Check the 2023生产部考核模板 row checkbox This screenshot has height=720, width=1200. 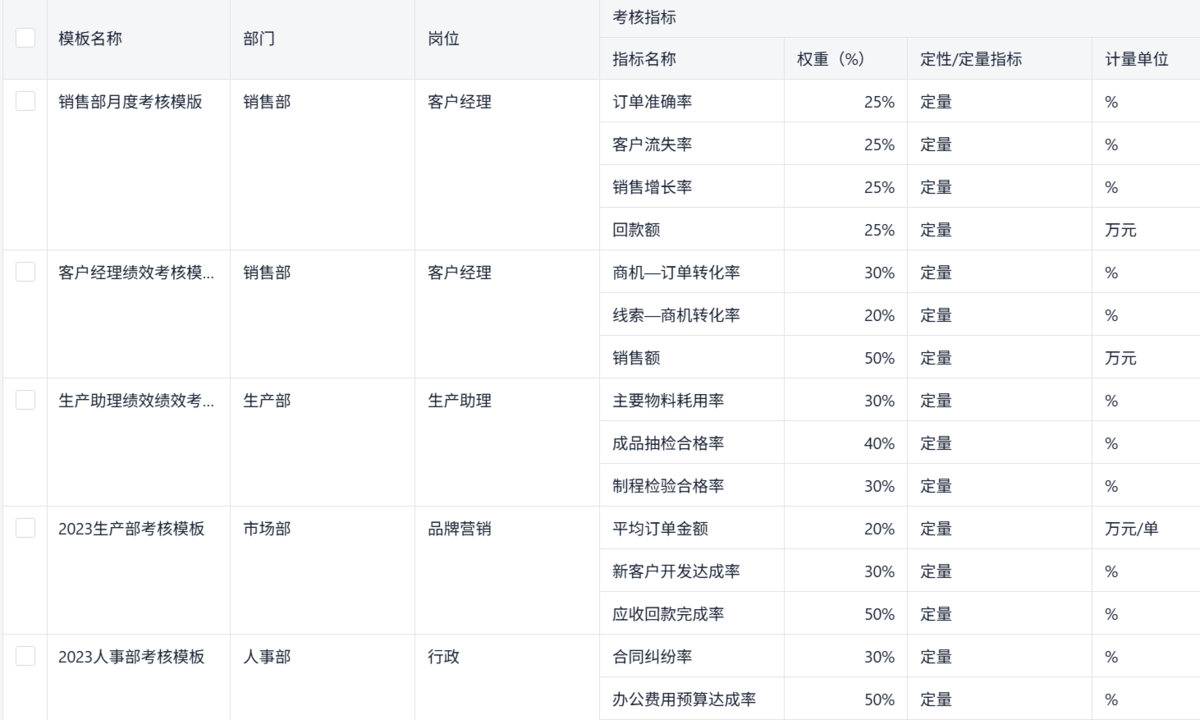pyautogui.click(x=25, y=528)
